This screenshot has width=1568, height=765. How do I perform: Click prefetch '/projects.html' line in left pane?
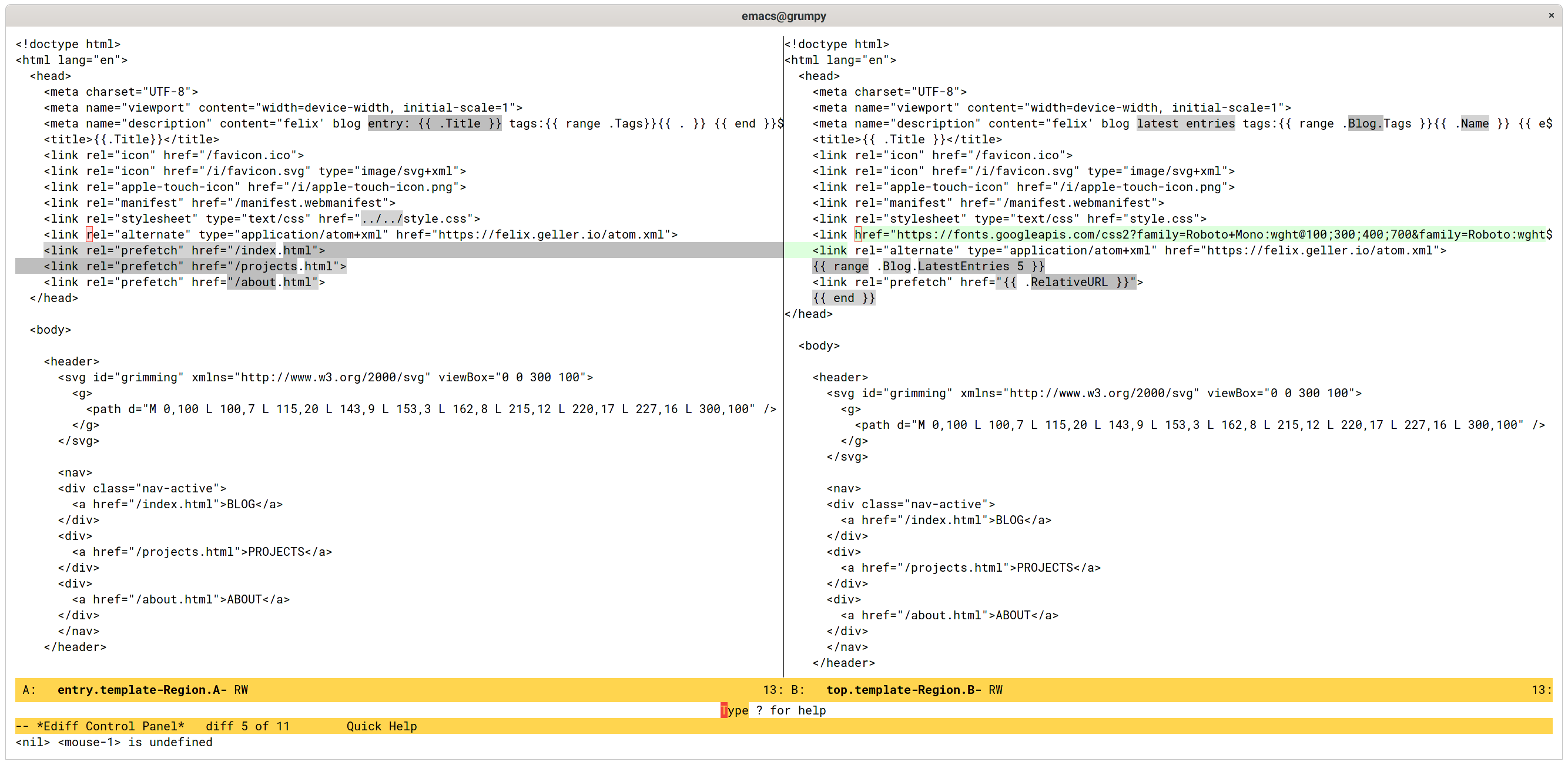point(195,266)
